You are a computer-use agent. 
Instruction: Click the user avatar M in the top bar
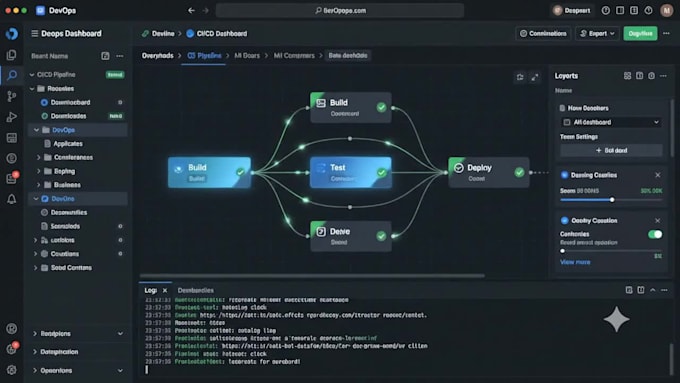pos(667,10)
